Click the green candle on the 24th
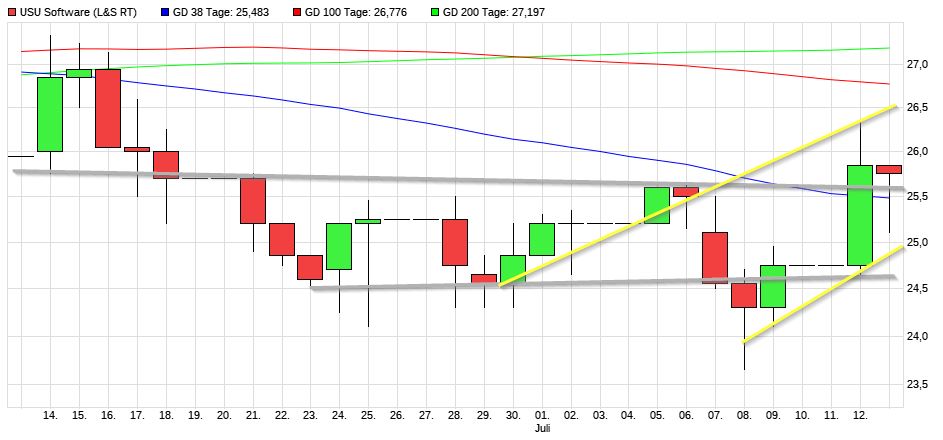 pos(339,246)
